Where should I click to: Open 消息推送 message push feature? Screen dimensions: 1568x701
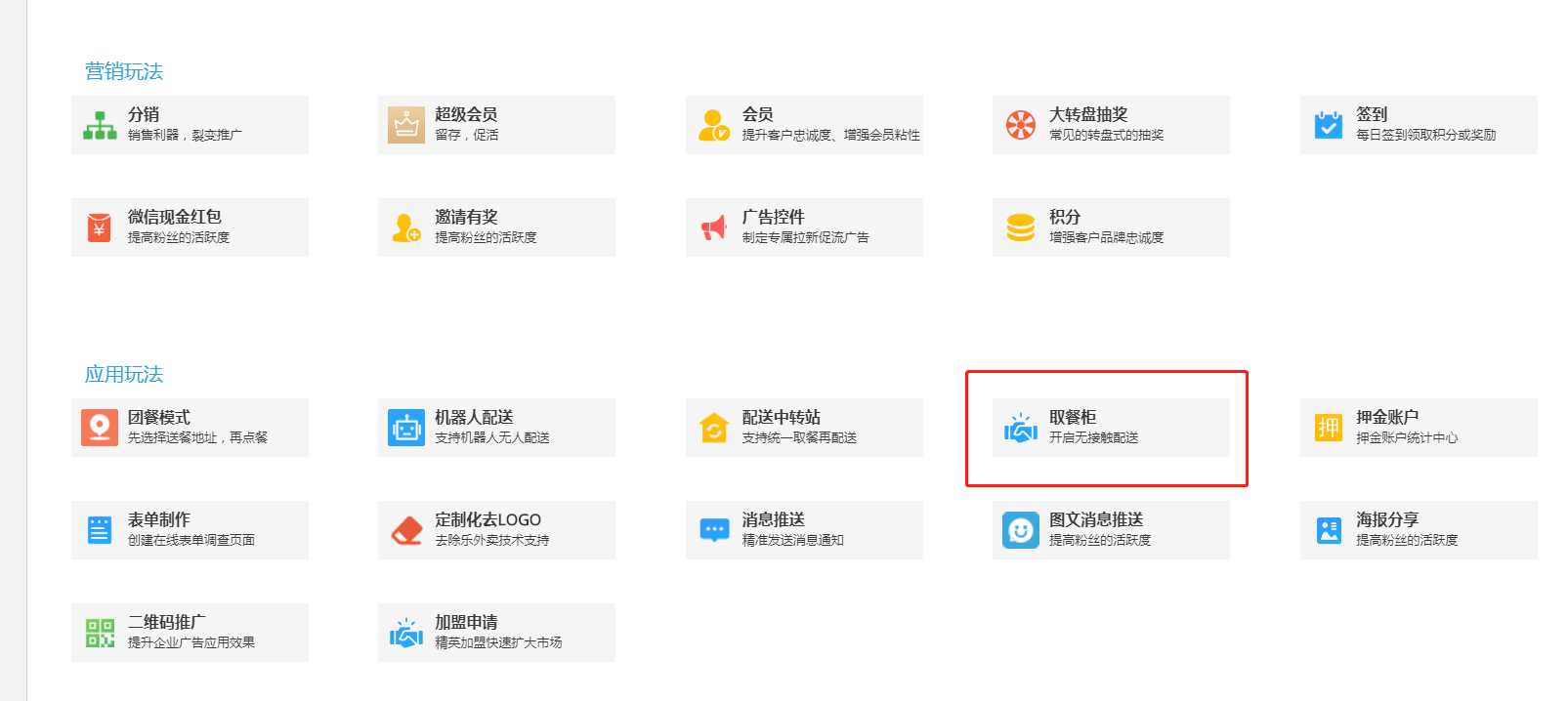tap(803, 530)
